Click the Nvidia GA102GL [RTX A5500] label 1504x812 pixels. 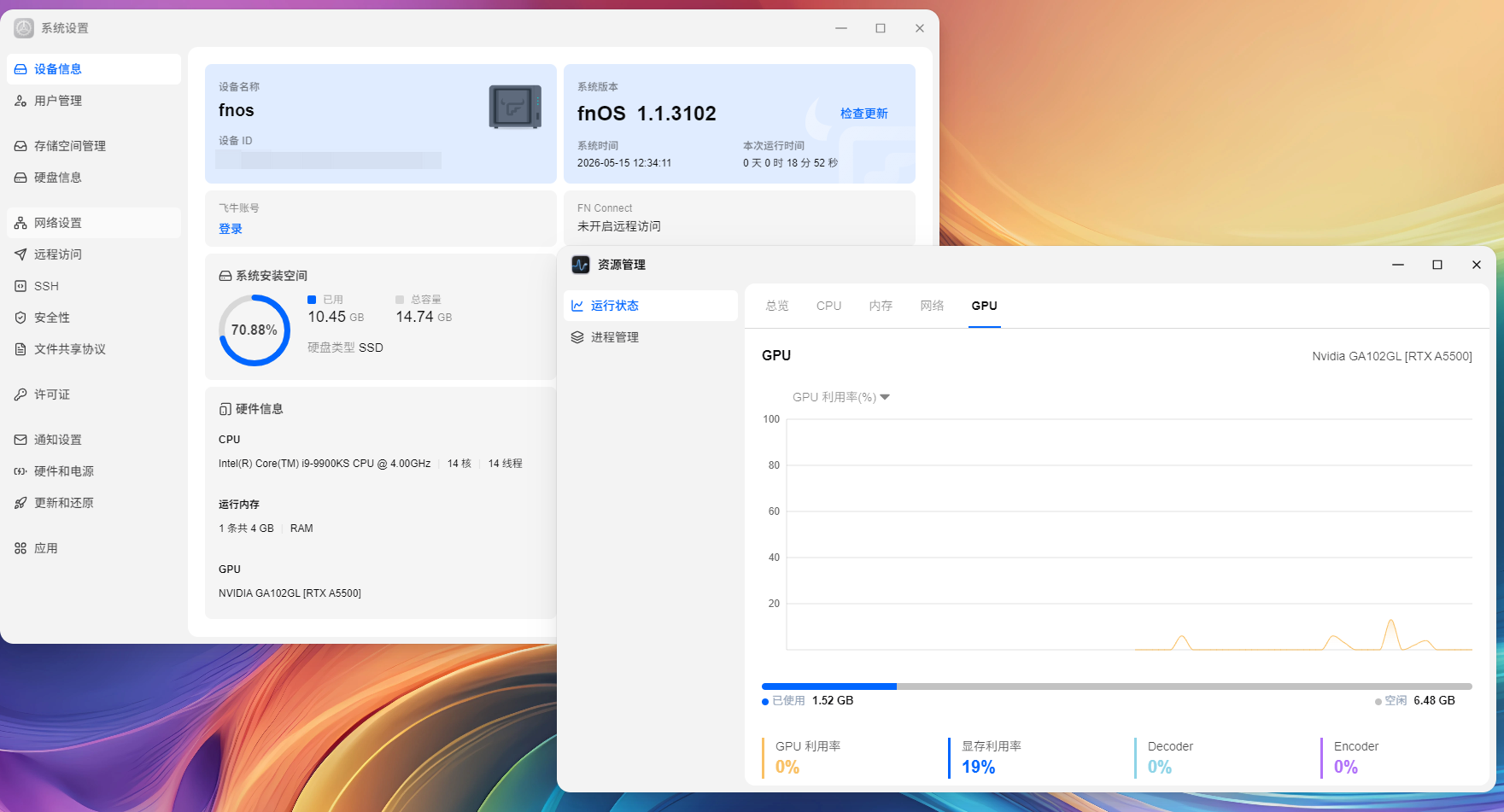(1392, 356)
